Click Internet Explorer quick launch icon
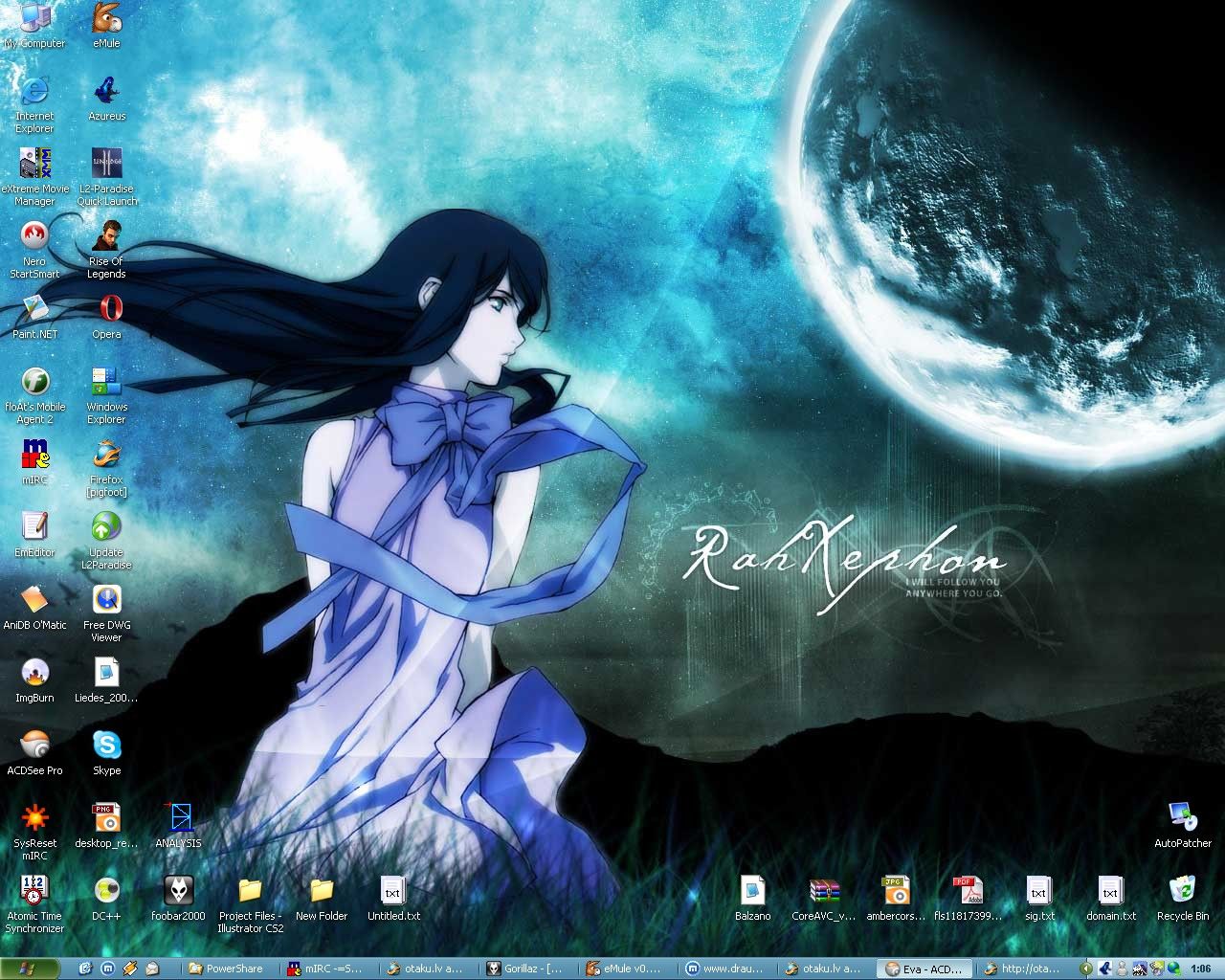The width and height of the screenshot is (1225, 980). 85,968
